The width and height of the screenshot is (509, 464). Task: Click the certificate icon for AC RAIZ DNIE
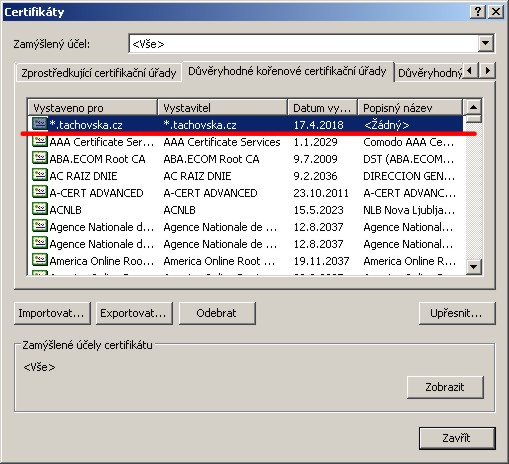pos(40,175)
